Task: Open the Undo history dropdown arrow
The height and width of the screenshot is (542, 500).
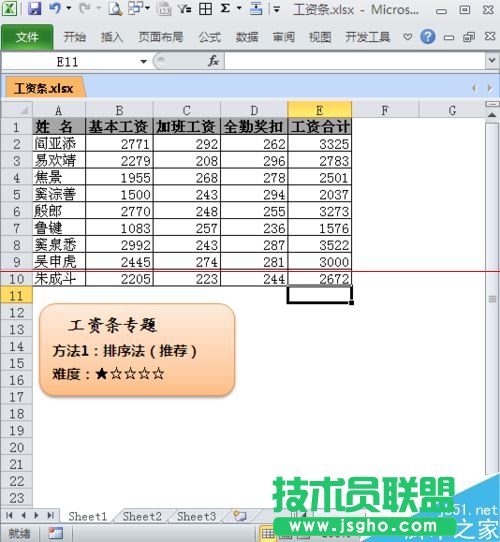Action: pyautogui.click(x=68, y=8)
